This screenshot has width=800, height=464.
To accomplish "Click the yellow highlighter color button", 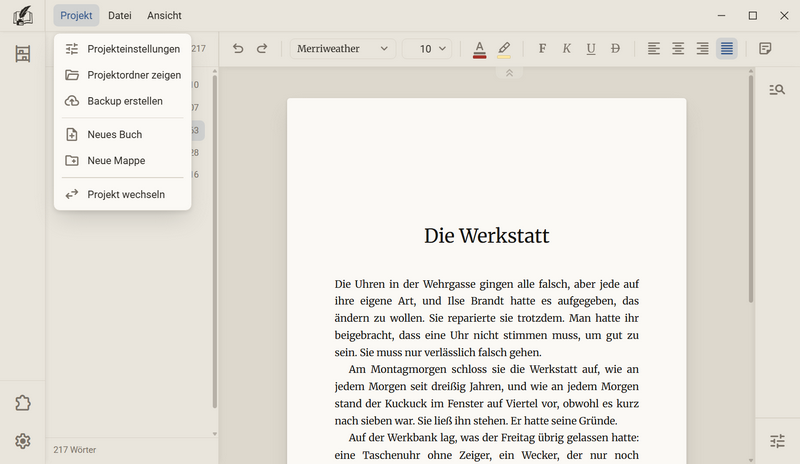I will [x=504, y=49].
